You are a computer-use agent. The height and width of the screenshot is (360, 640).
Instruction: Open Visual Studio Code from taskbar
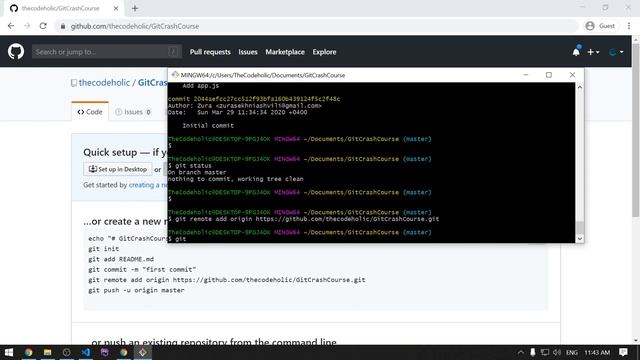pyautogui.click(x=85, y=352)
